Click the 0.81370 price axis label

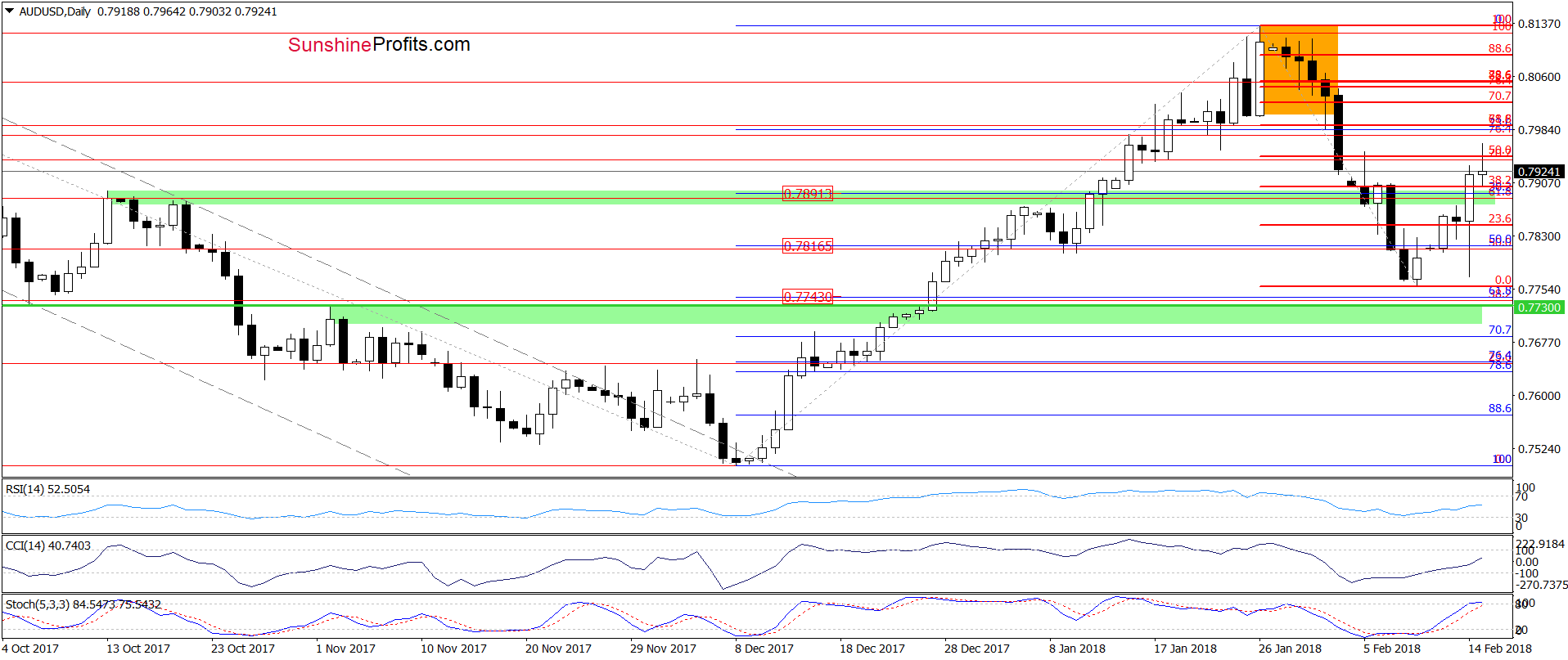coord(1539,24)
